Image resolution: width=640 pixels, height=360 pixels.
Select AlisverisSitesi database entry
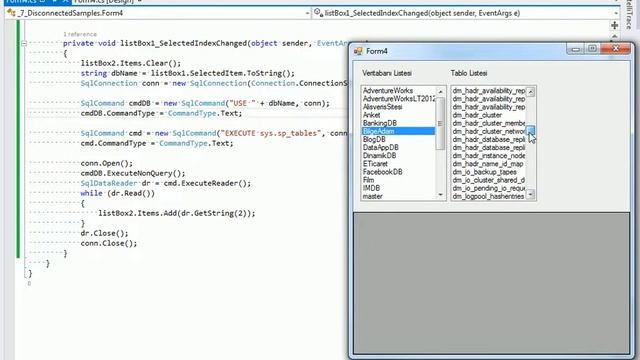(398, 107)
